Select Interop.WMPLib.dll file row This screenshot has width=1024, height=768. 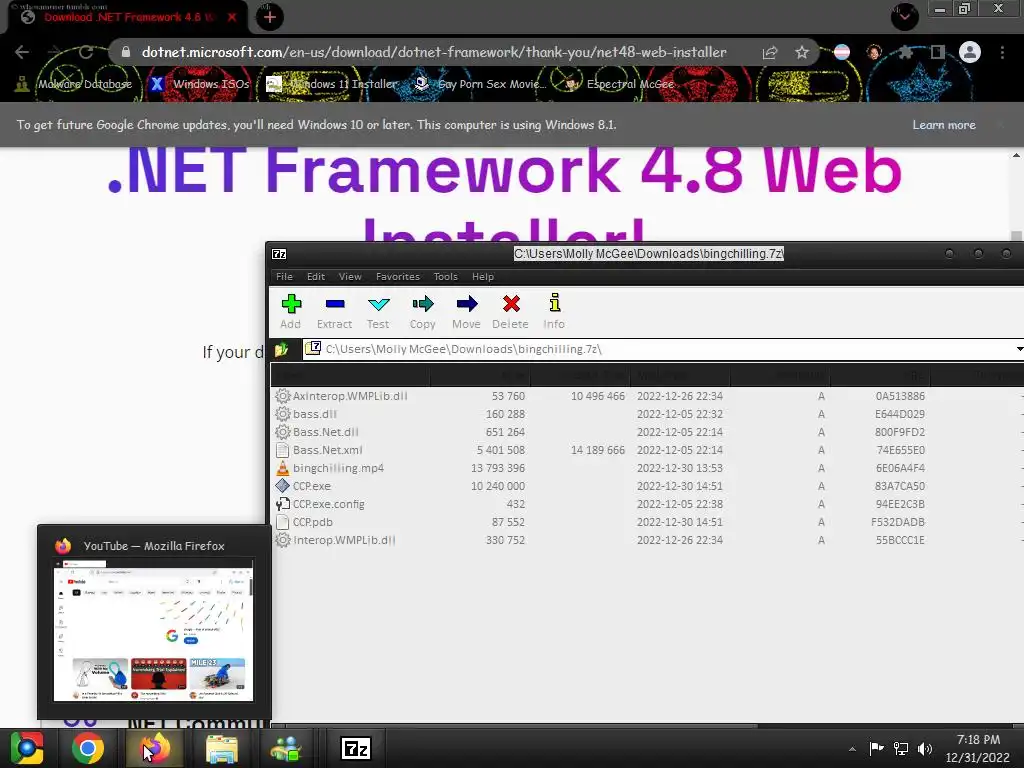(647, 540)
